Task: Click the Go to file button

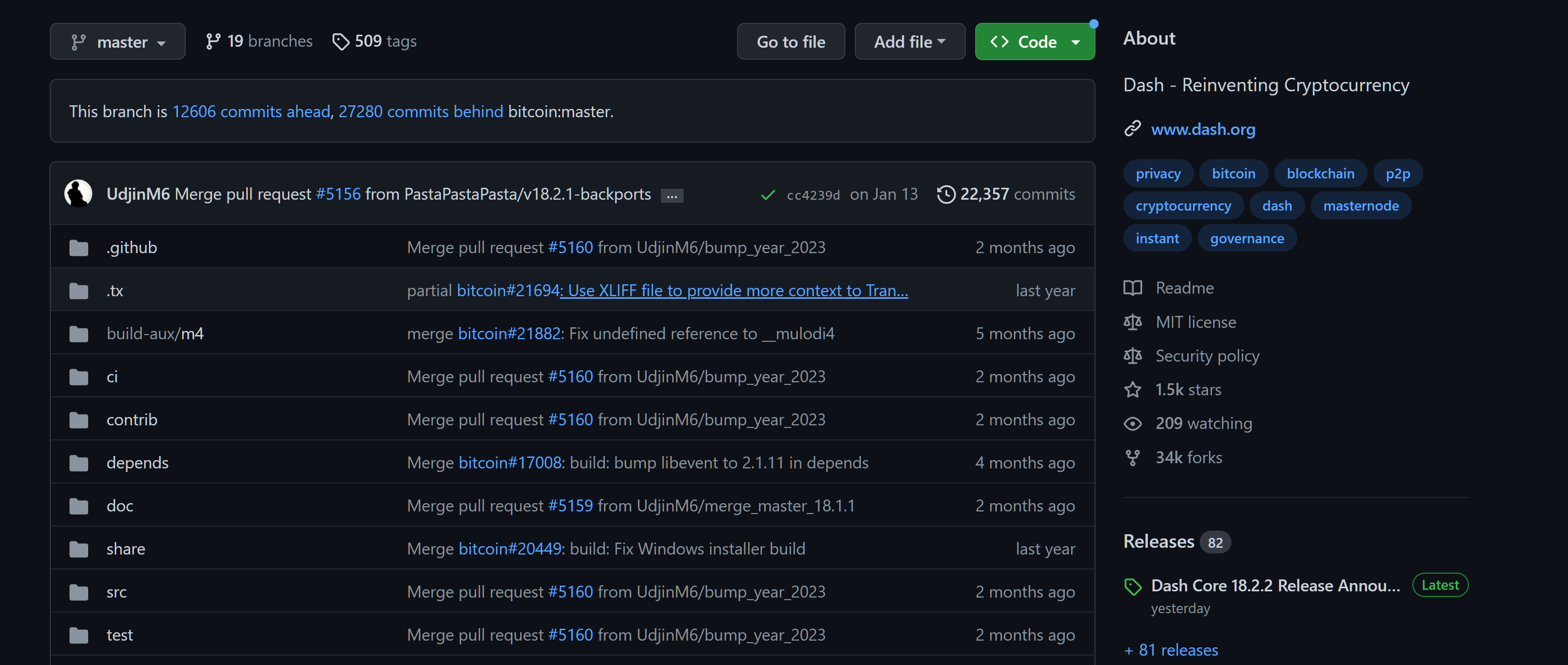Action: pos(790,41)
